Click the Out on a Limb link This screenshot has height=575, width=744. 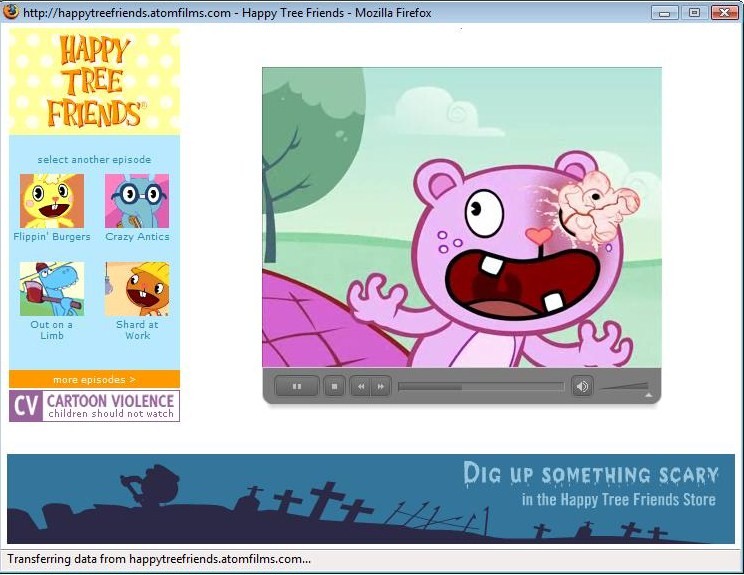click(x=52, y=330)
